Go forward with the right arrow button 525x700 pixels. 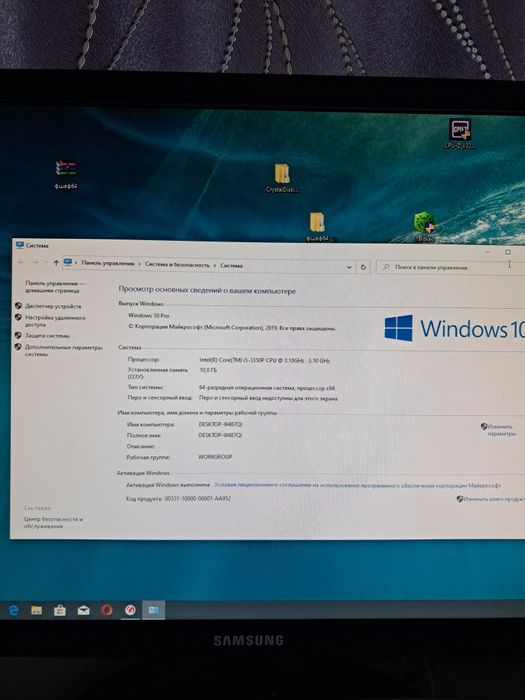(x=35, y=262)
